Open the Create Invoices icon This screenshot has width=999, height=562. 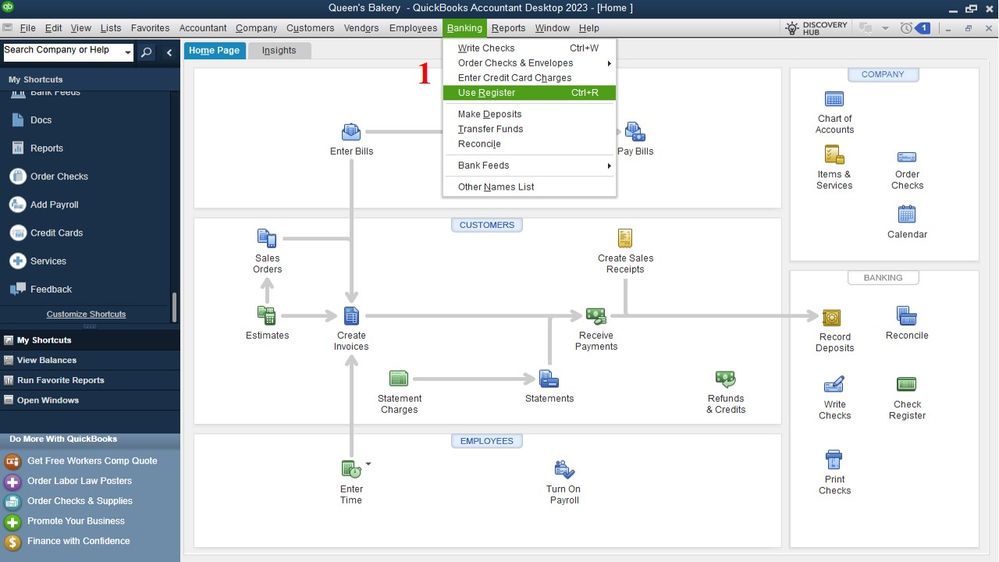tap(351, 315)
